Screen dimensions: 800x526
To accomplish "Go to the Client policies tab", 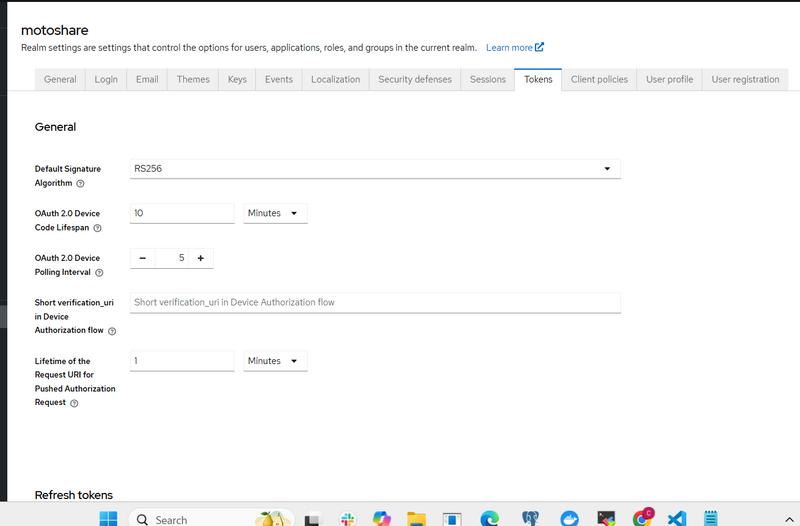I will pyautogui.click(x=599, y=79).
